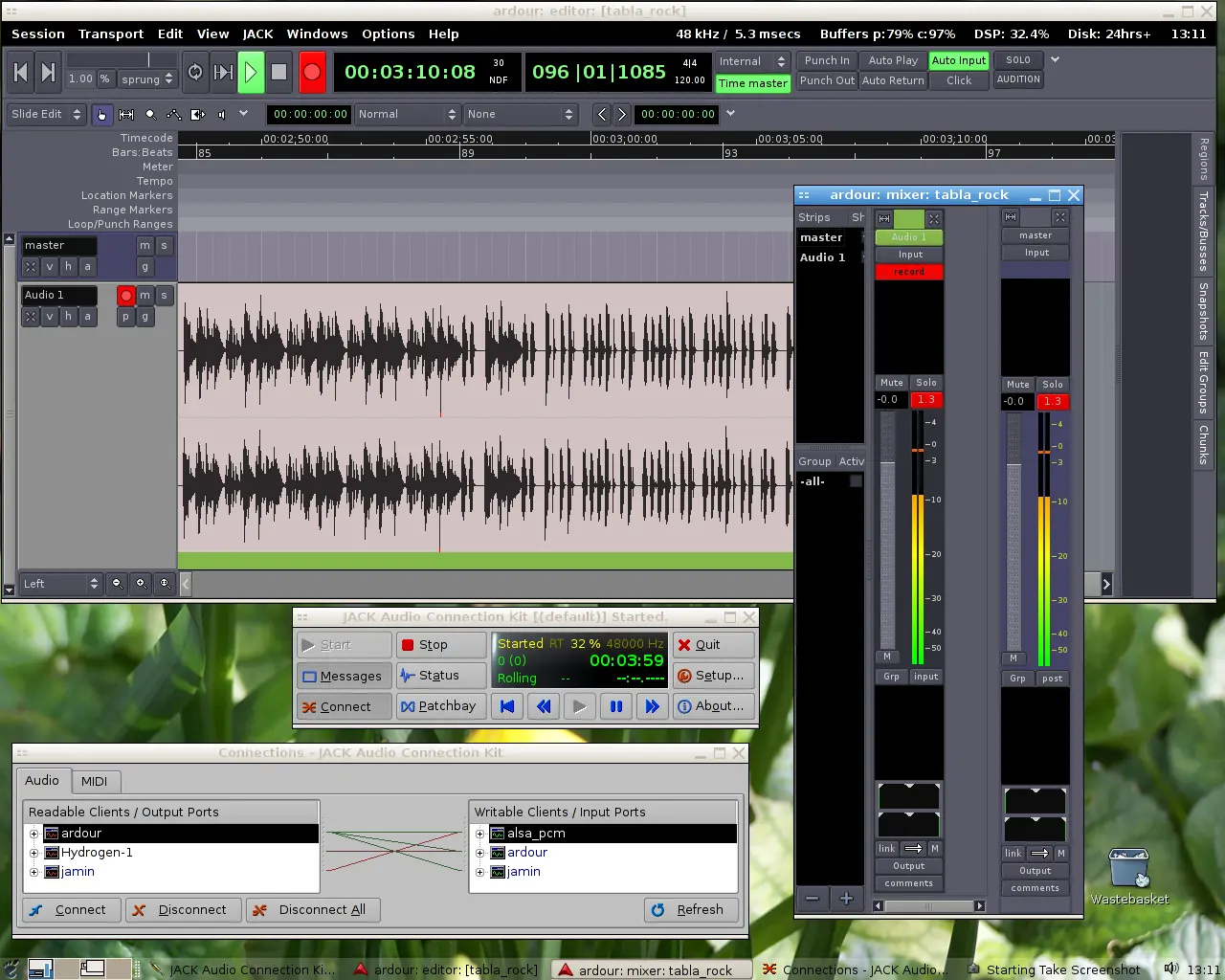Click Refresh in the Connections window
The image size is (1225, 980).
click(x=691, y=909)
